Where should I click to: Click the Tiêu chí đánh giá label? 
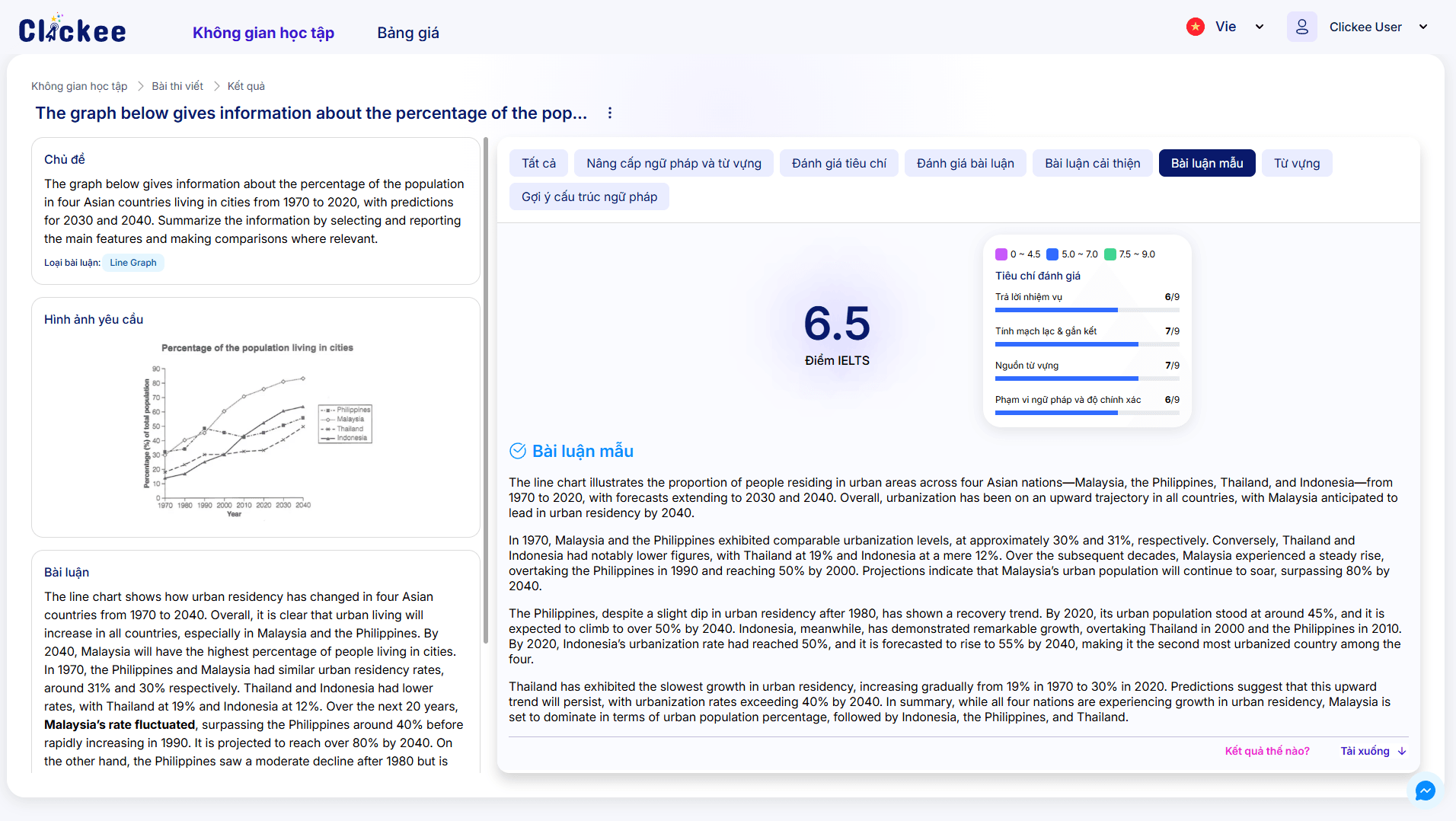[1038, 276]
